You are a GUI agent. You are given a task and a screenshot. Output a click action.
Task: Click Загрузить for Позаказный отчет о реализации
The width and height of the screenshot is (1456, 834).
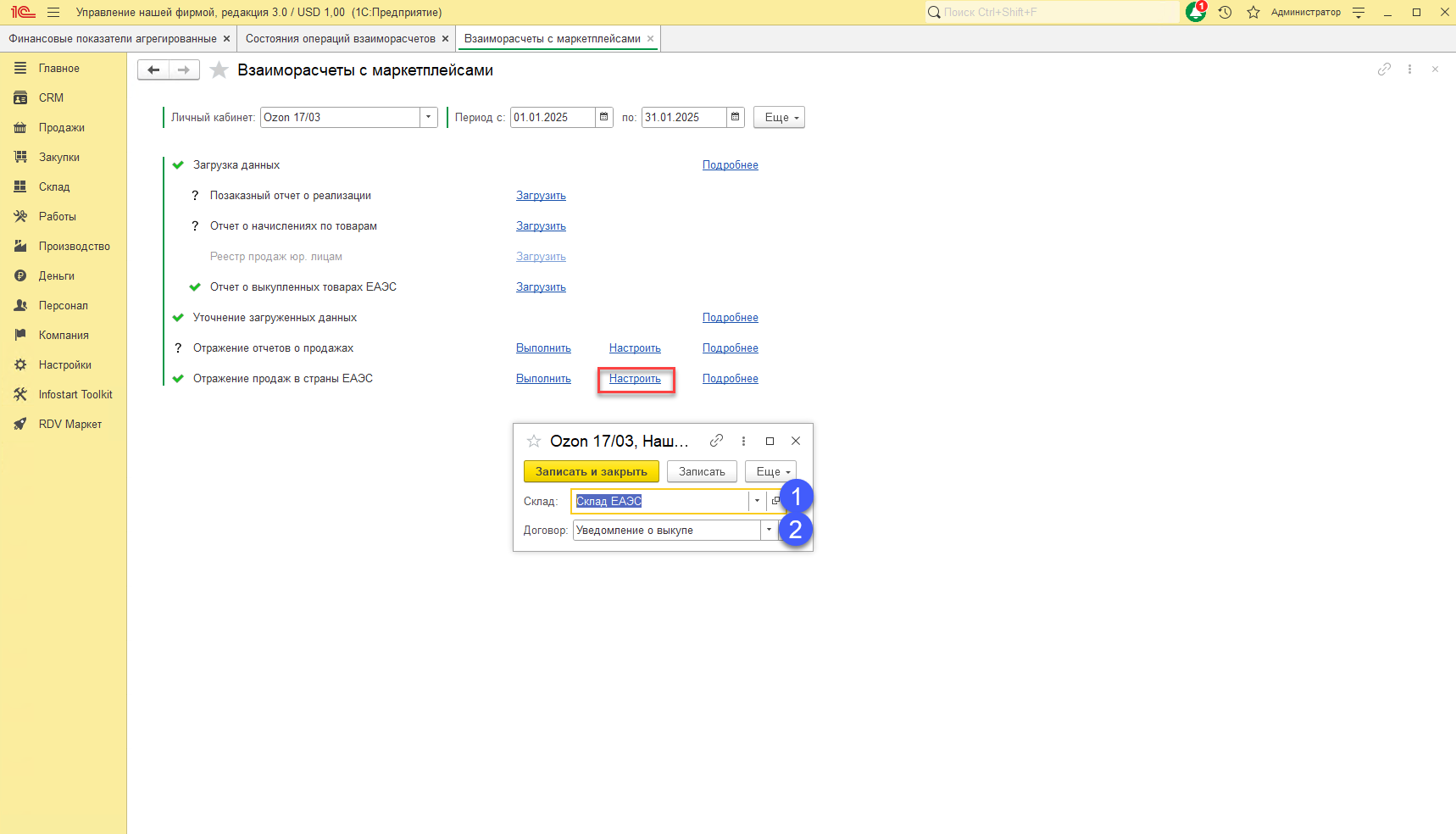(541, 196)
